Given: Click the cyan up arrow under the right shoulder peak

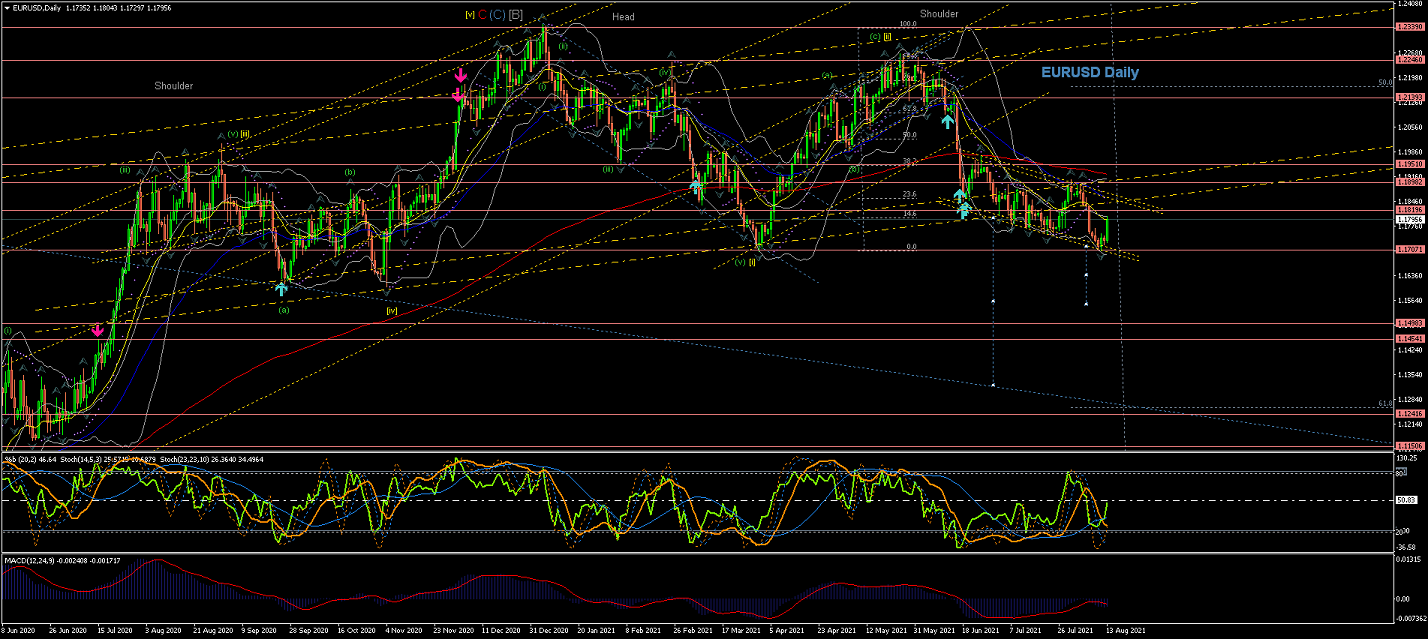Looking at the screenshot, I should [947, 121].
